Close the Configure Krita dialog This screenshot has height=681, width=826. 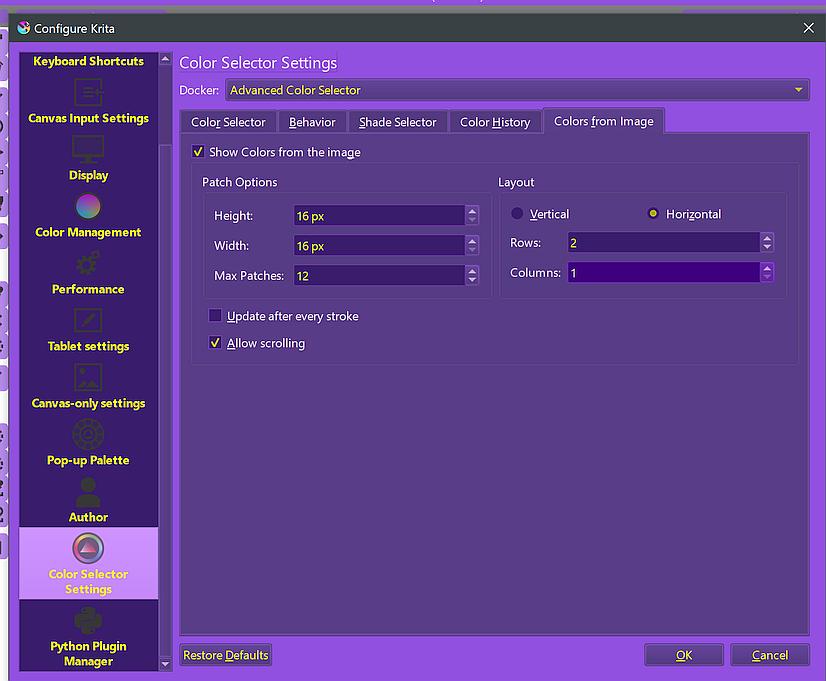pyautogui.click(x=809, y=28)
